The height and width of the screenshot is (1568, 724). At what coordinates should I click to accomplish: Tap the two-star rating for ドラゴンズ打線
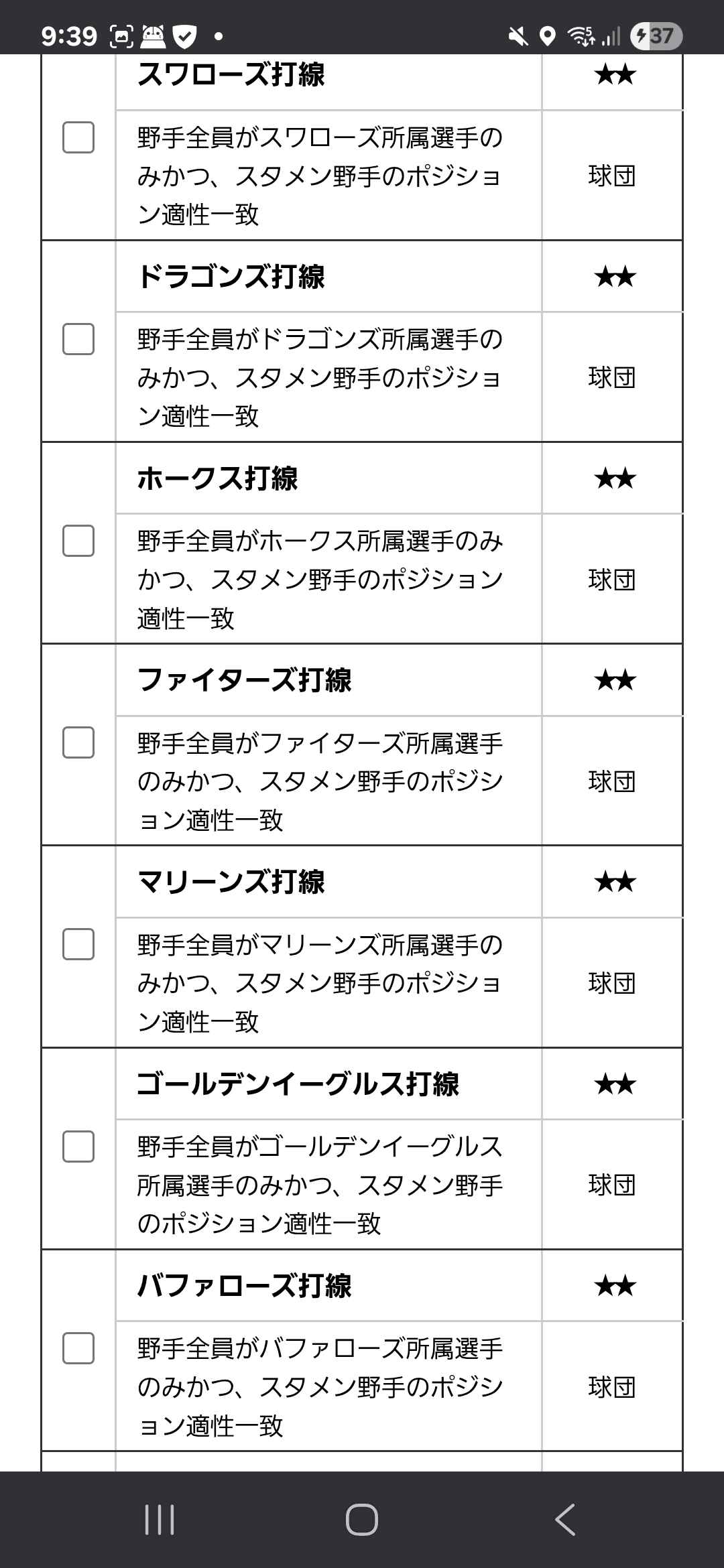tap(615, 277)
